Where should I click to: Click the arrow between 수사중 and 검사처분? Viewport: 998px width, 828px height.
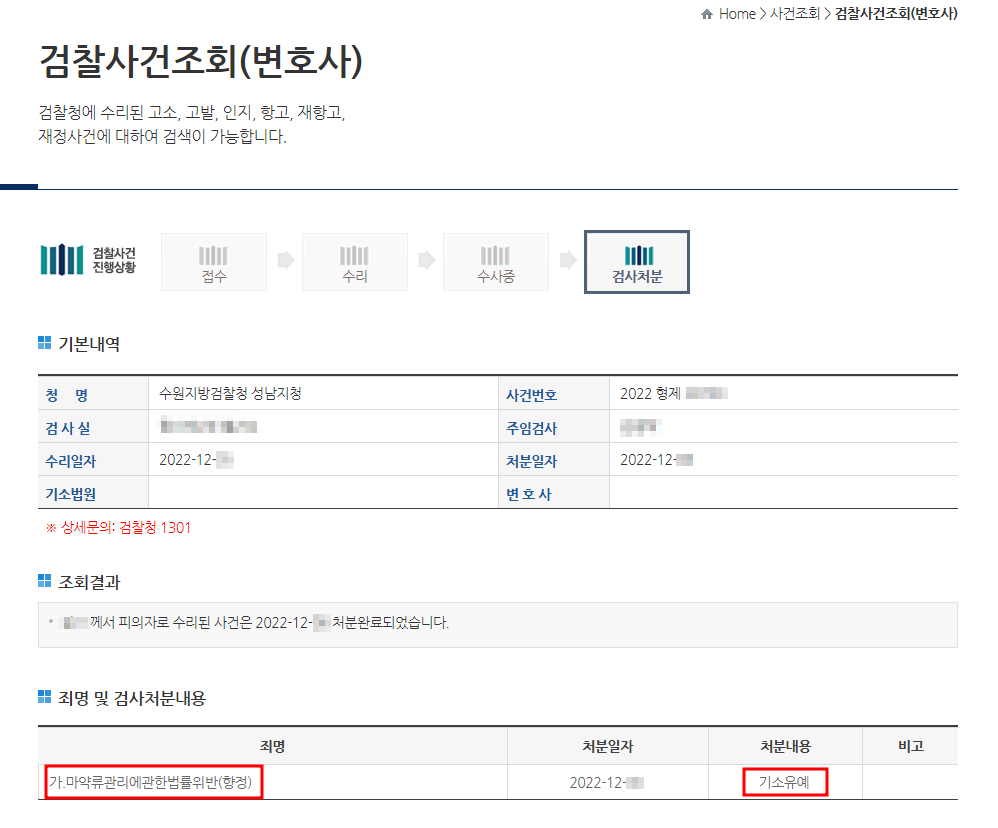567,261
